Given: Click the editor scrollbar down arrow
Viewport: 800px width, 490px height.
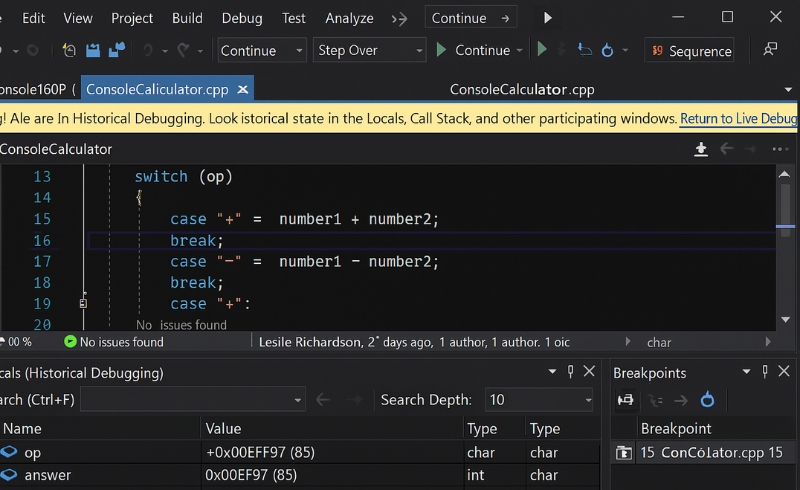Looking at the screenshot, I should pyautogui.click(x=785, y=320).
